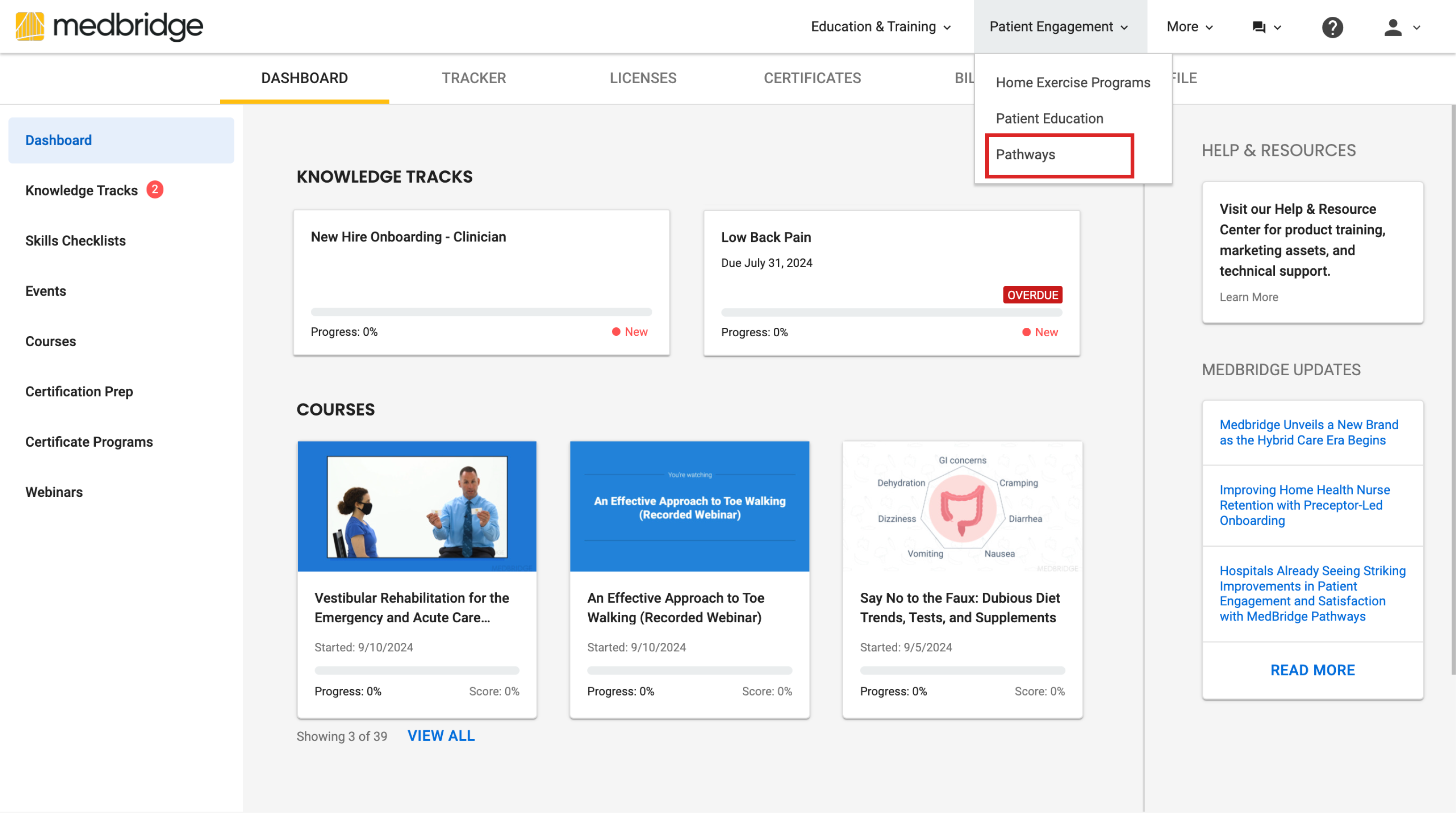1456x813 pixels.
Task: Click 'Started: 9/5/2024' text
Action: click(x=906, y=647)
